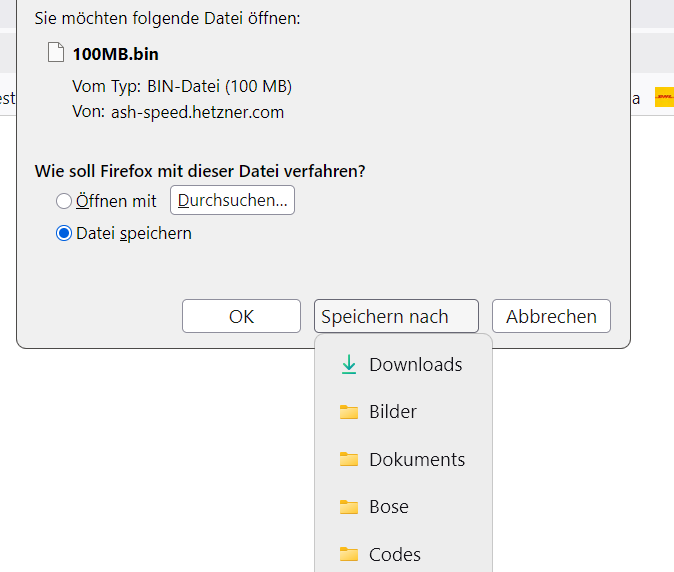Click the 100MB.bin file name text
This screenshot has width=674, height=572.
coord(115,54)
